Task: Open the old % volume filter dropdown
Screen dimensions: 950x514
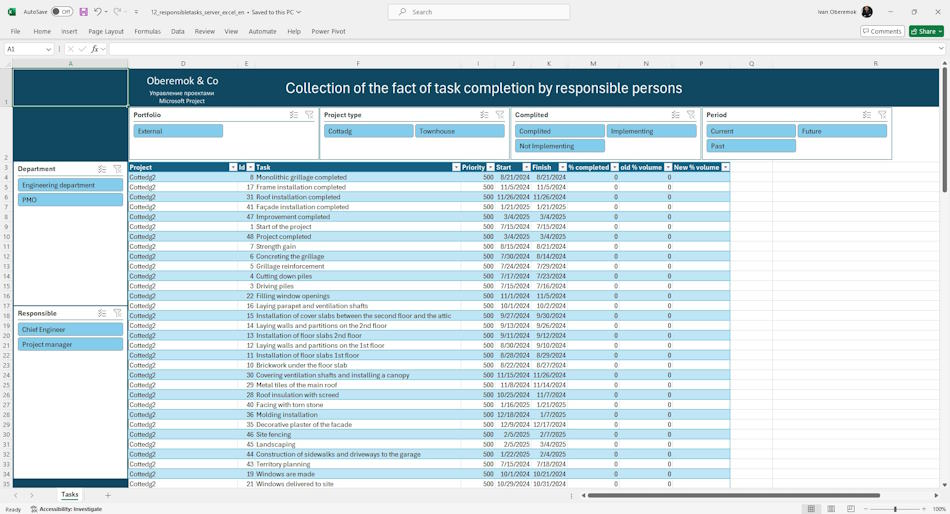Action: pyautogui.click(x=668, y=167)
